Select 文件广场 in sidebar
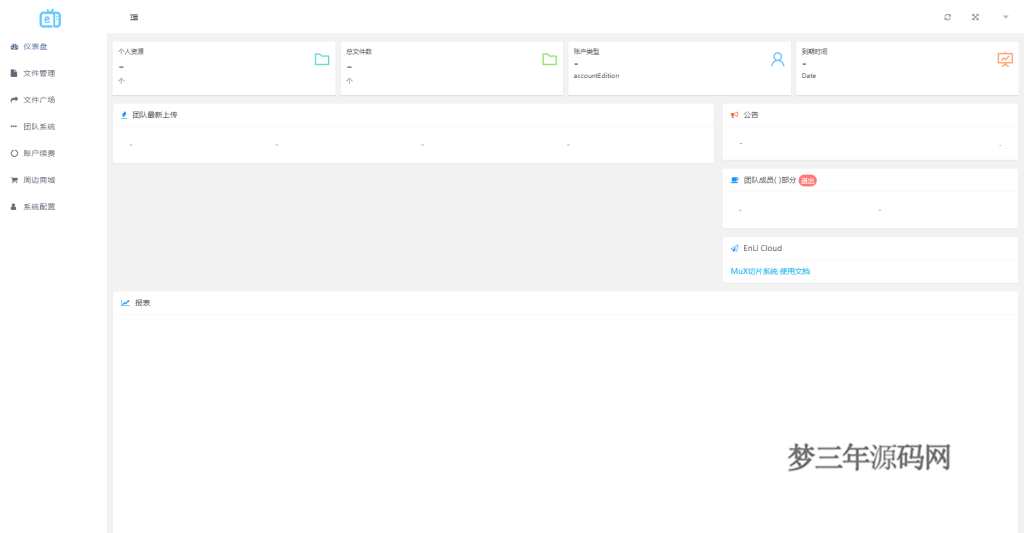 tap(38, 100)
